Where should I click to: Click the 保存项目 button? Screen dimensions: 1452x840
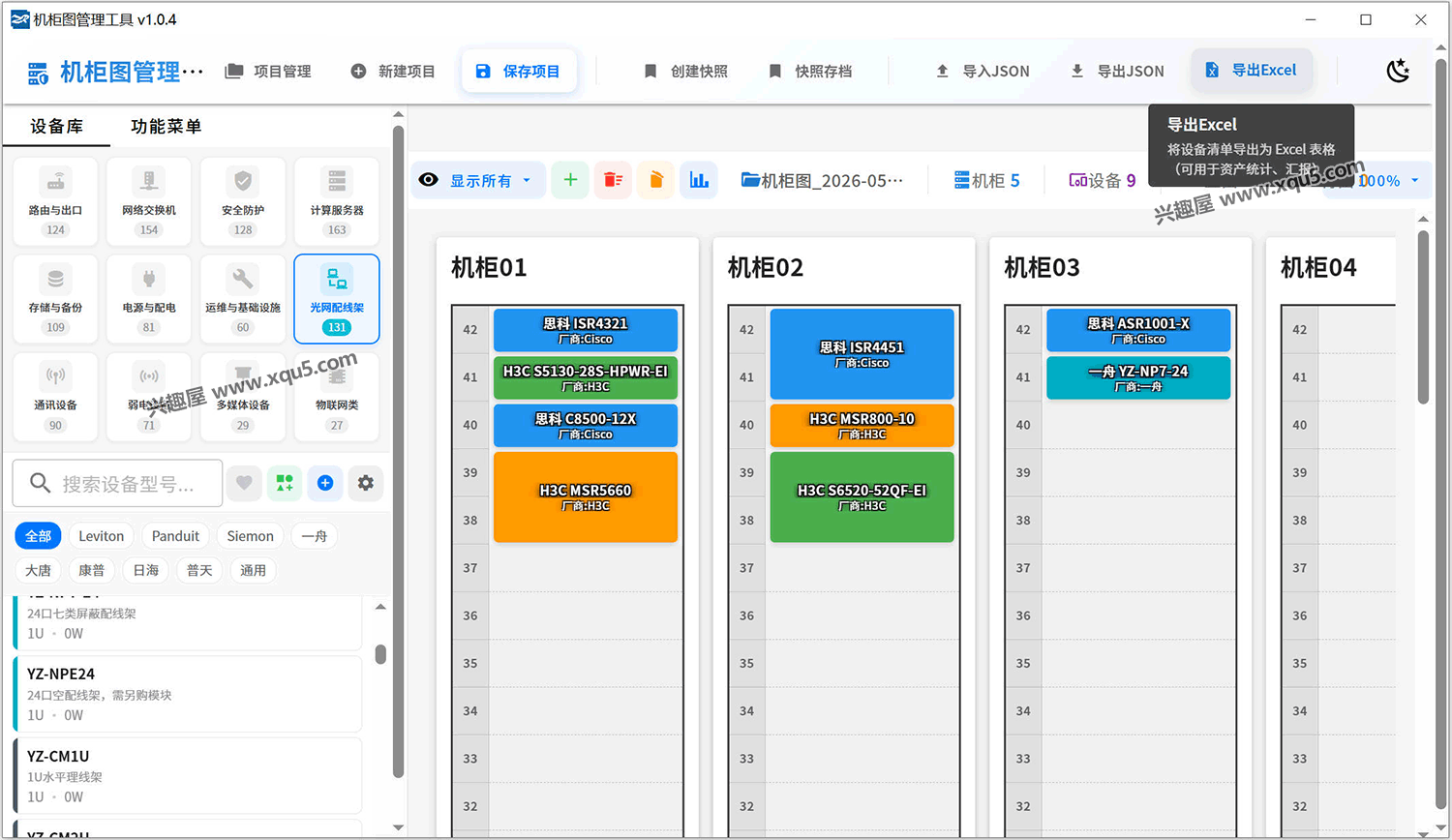[x=519, y=72]
